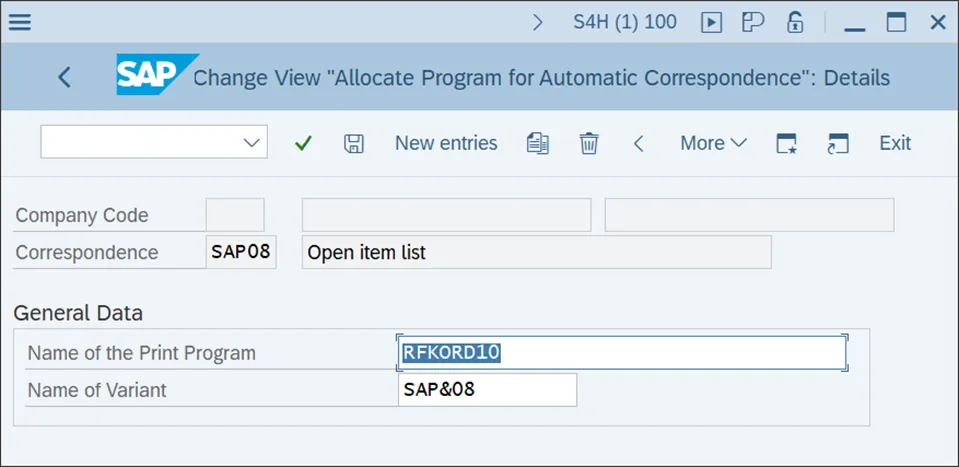Click the Name of the Print Program field
The height and width of the screenshot is (467, 959).
pos(622,352)
